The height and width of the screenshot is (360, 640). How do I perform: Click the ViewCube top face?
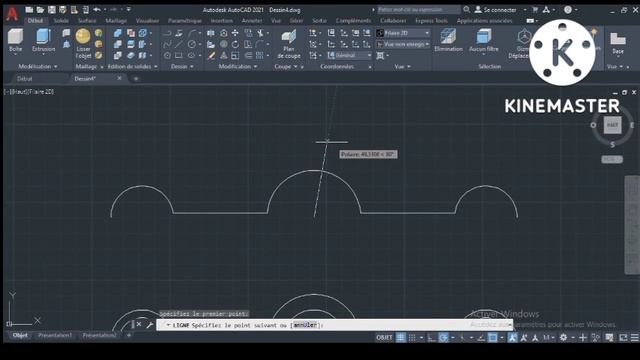click(612, 125)
